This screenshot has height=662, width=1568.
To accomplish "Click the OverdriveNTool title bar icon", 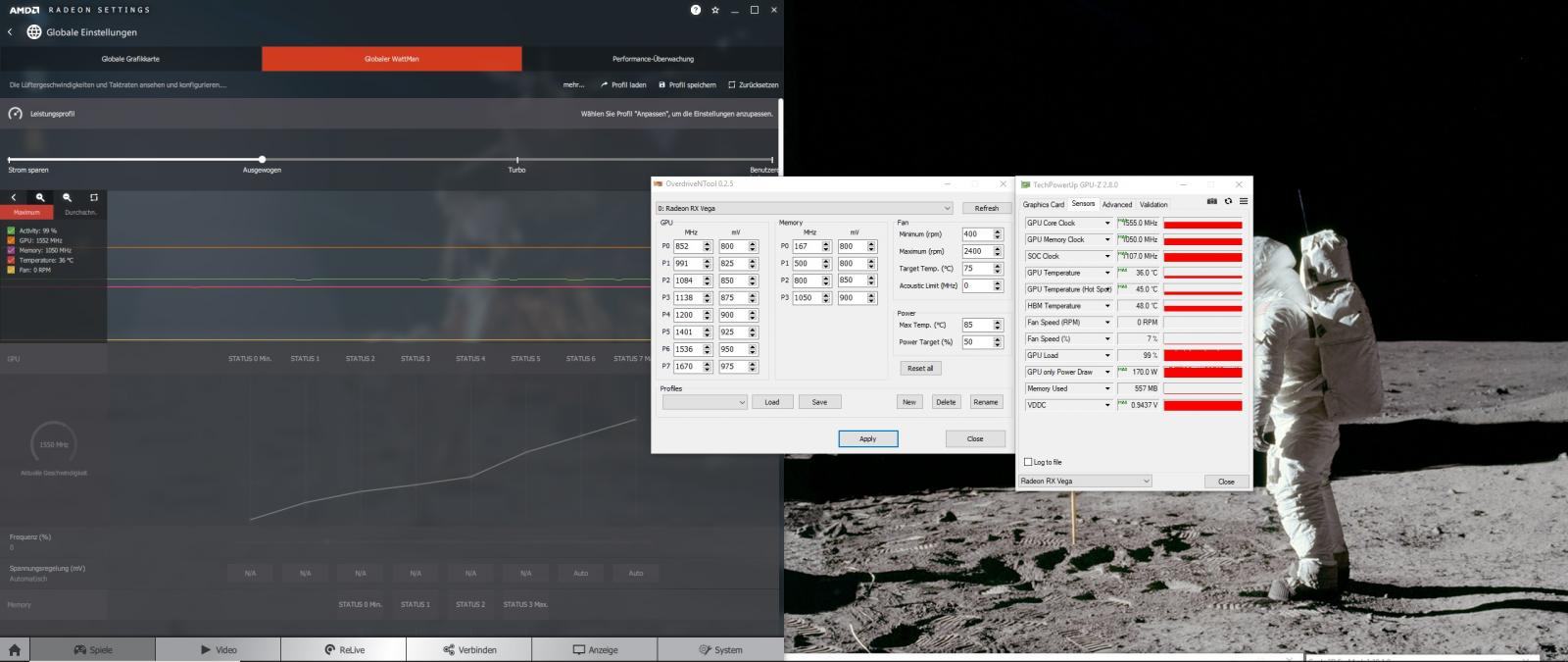I will click(659, 183).
